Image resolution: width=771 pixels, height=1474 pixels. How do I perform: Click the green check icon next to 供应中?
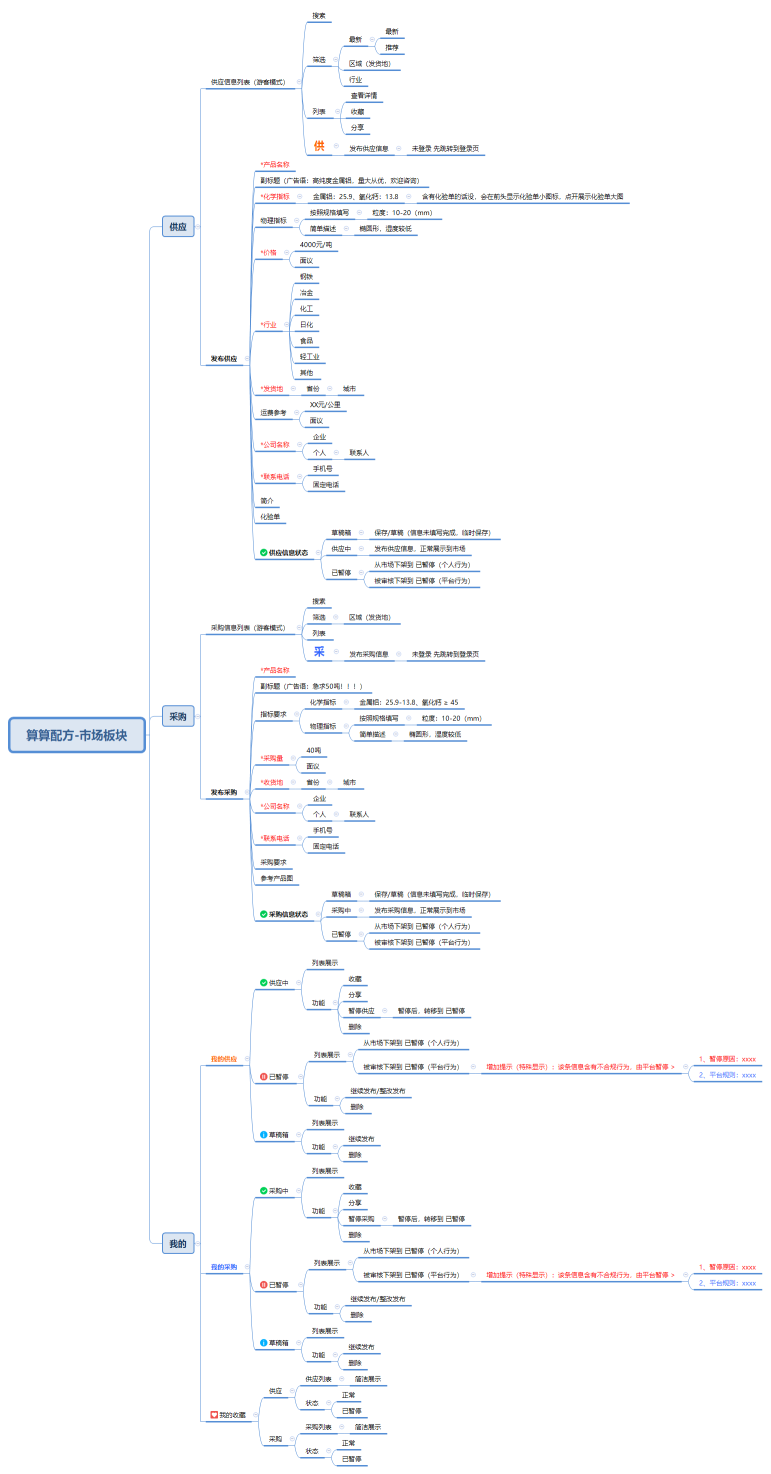[264, 983]
